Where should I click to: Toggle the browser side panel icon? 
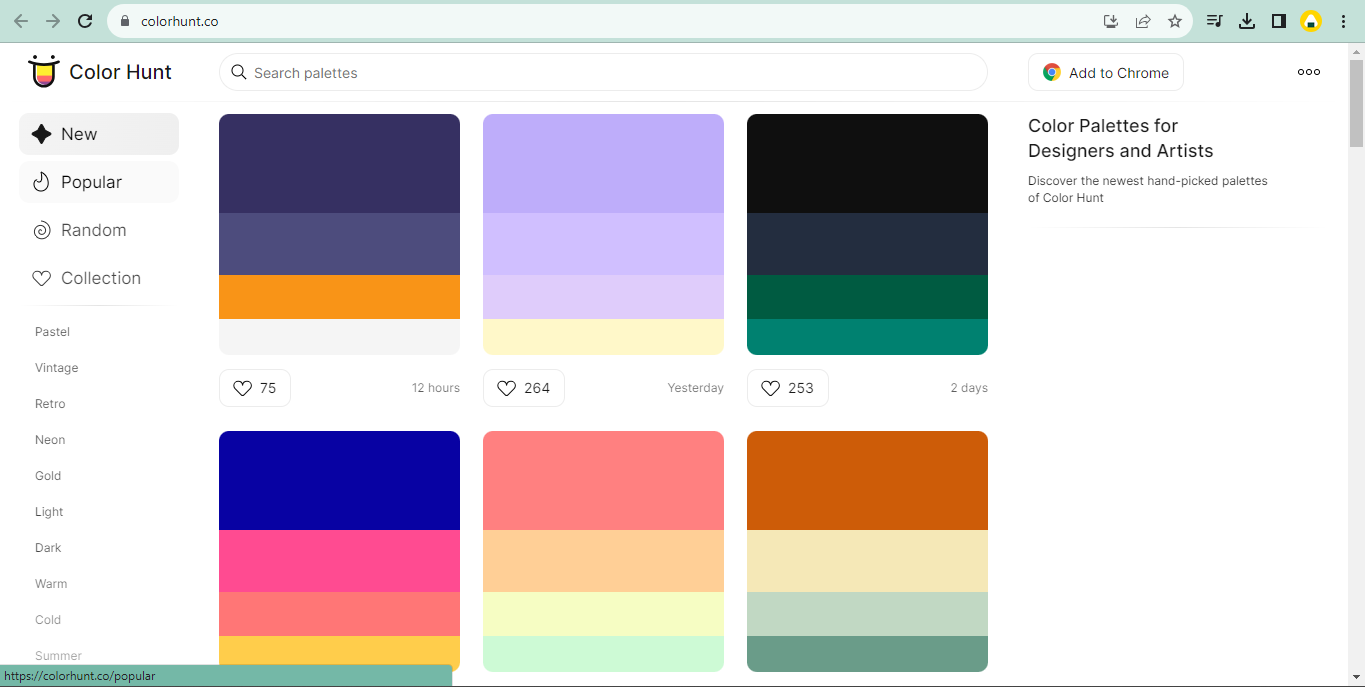click(1278, 21)
